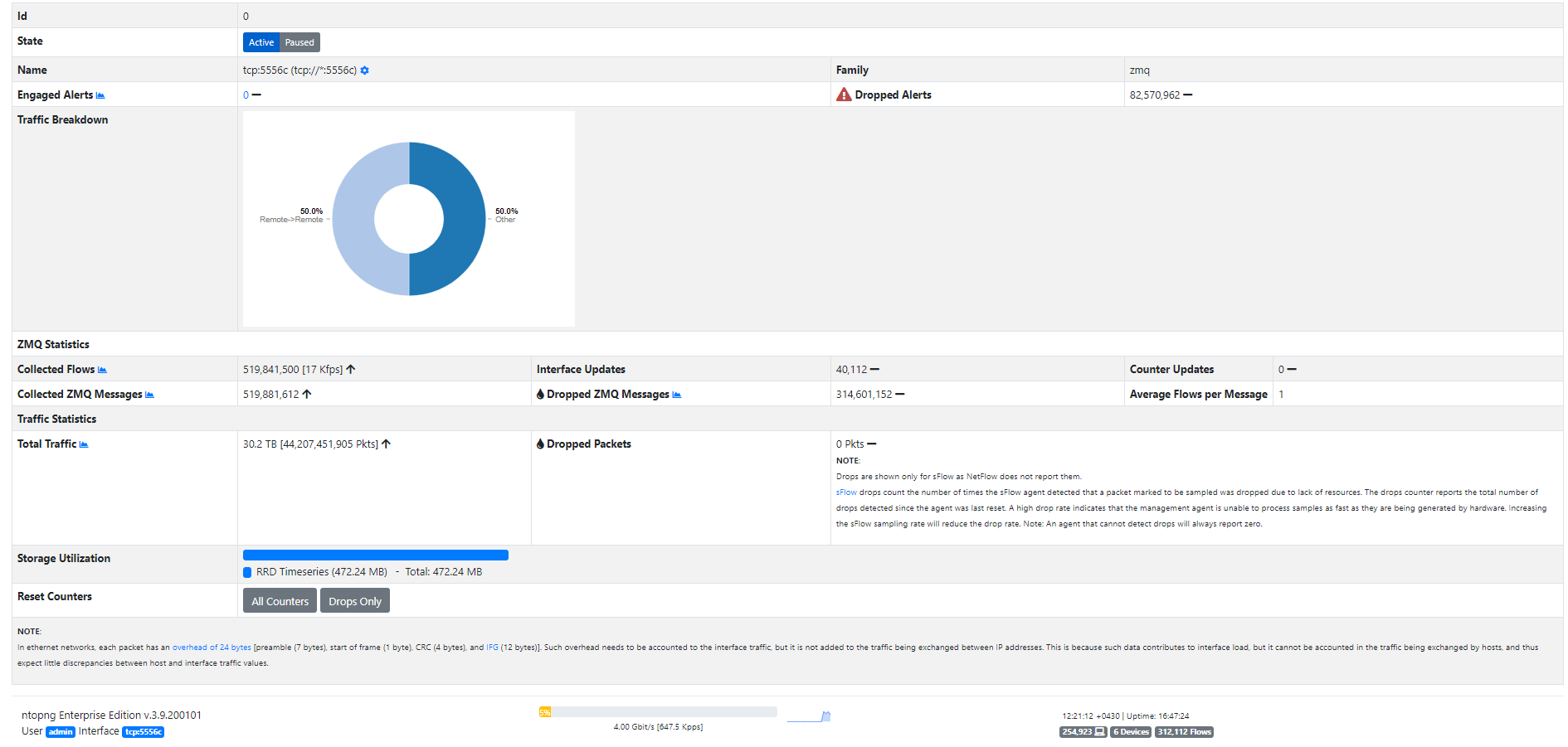Open the 'overhead of 24 bytes' link
Screen dimensions: 1568x747
[212, 648]
